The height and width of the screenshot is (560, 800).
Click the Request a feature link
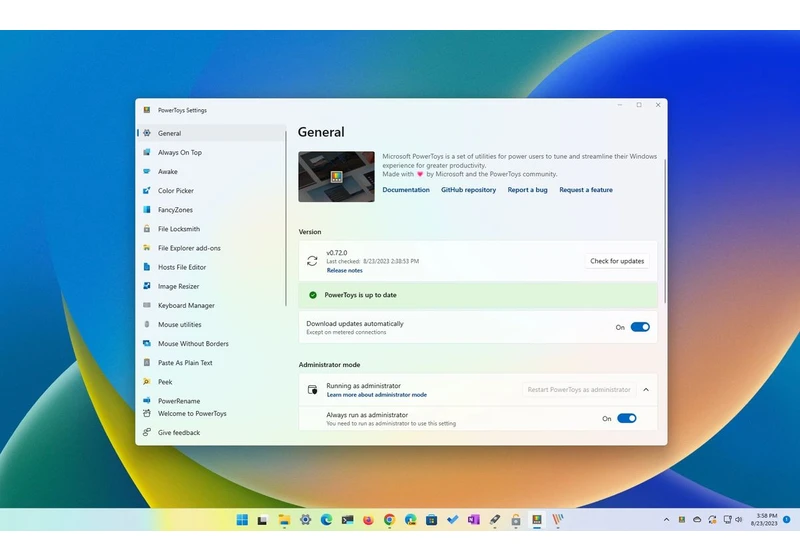[586, 190]
